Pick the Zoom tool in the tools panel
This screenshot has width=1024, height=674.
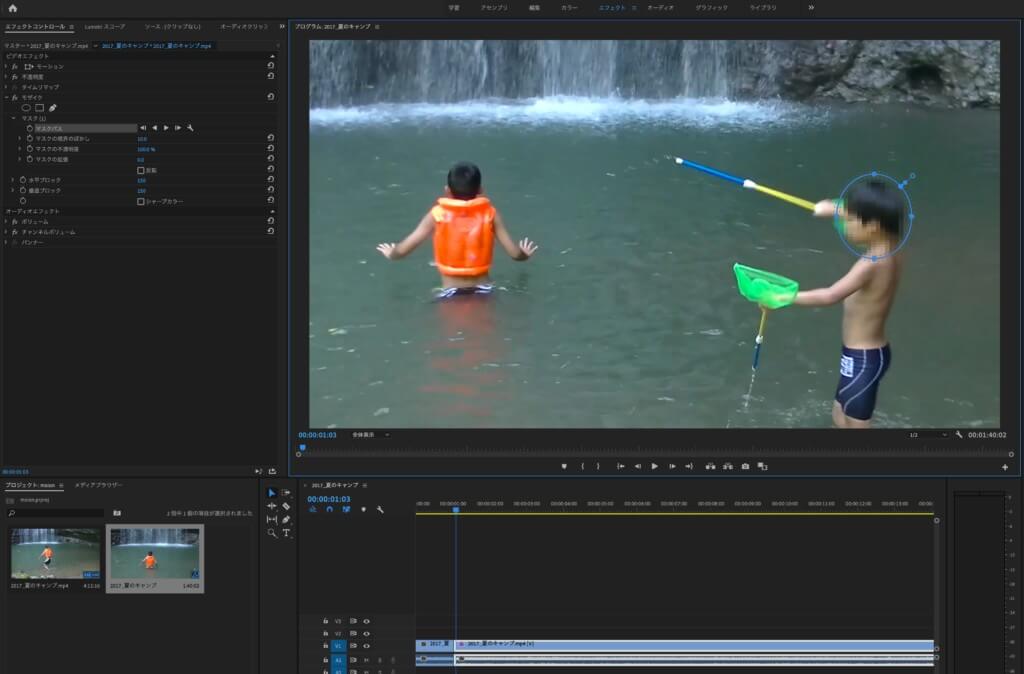coord(272,533)
